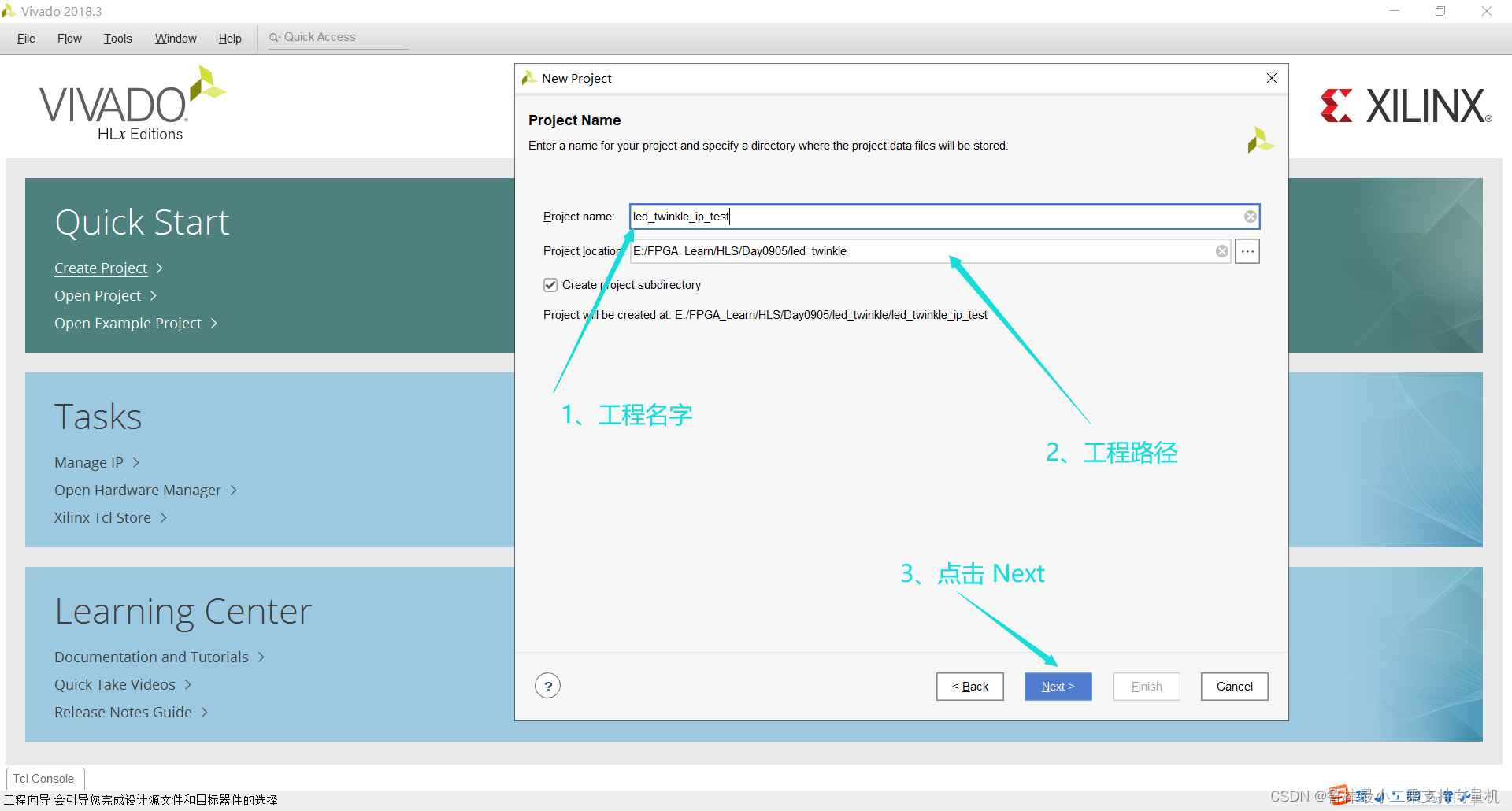Switch to the Tcl Console tab
The image size is (1512, 811).
click(x=43, y=779)
